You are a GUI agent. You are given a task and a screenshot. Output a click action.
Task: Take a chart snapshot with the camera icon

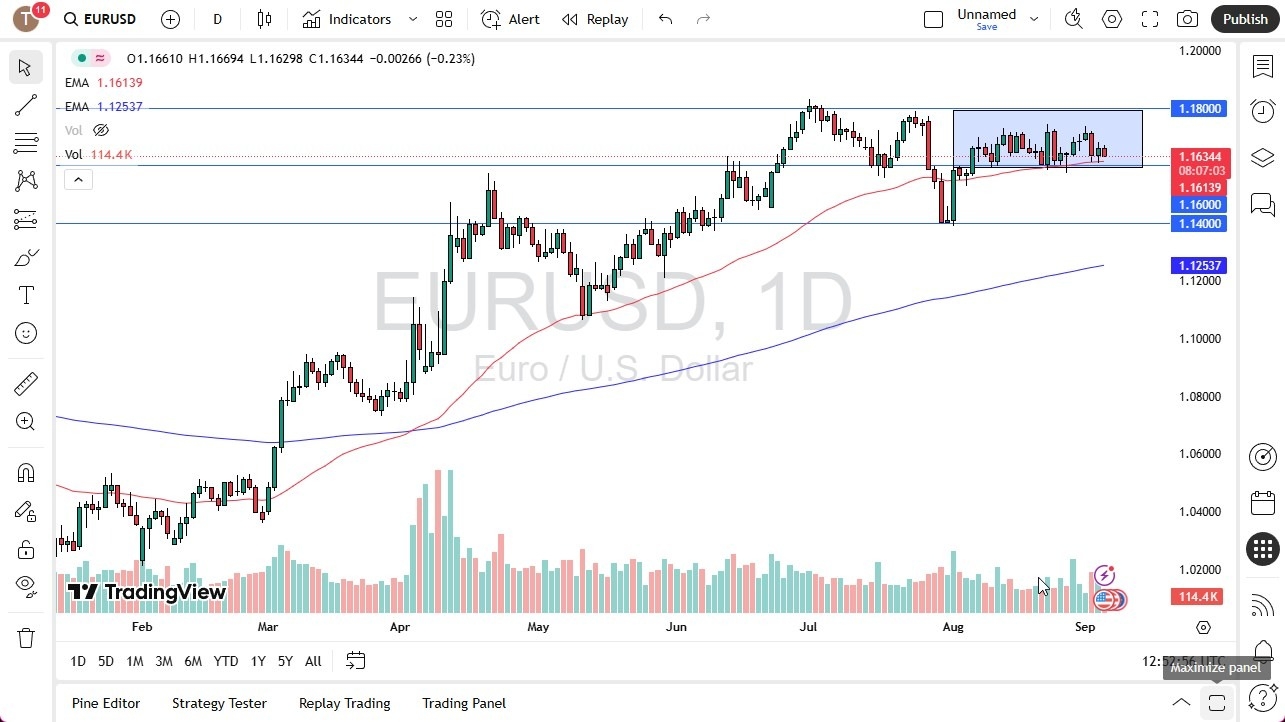point(1186,18)
